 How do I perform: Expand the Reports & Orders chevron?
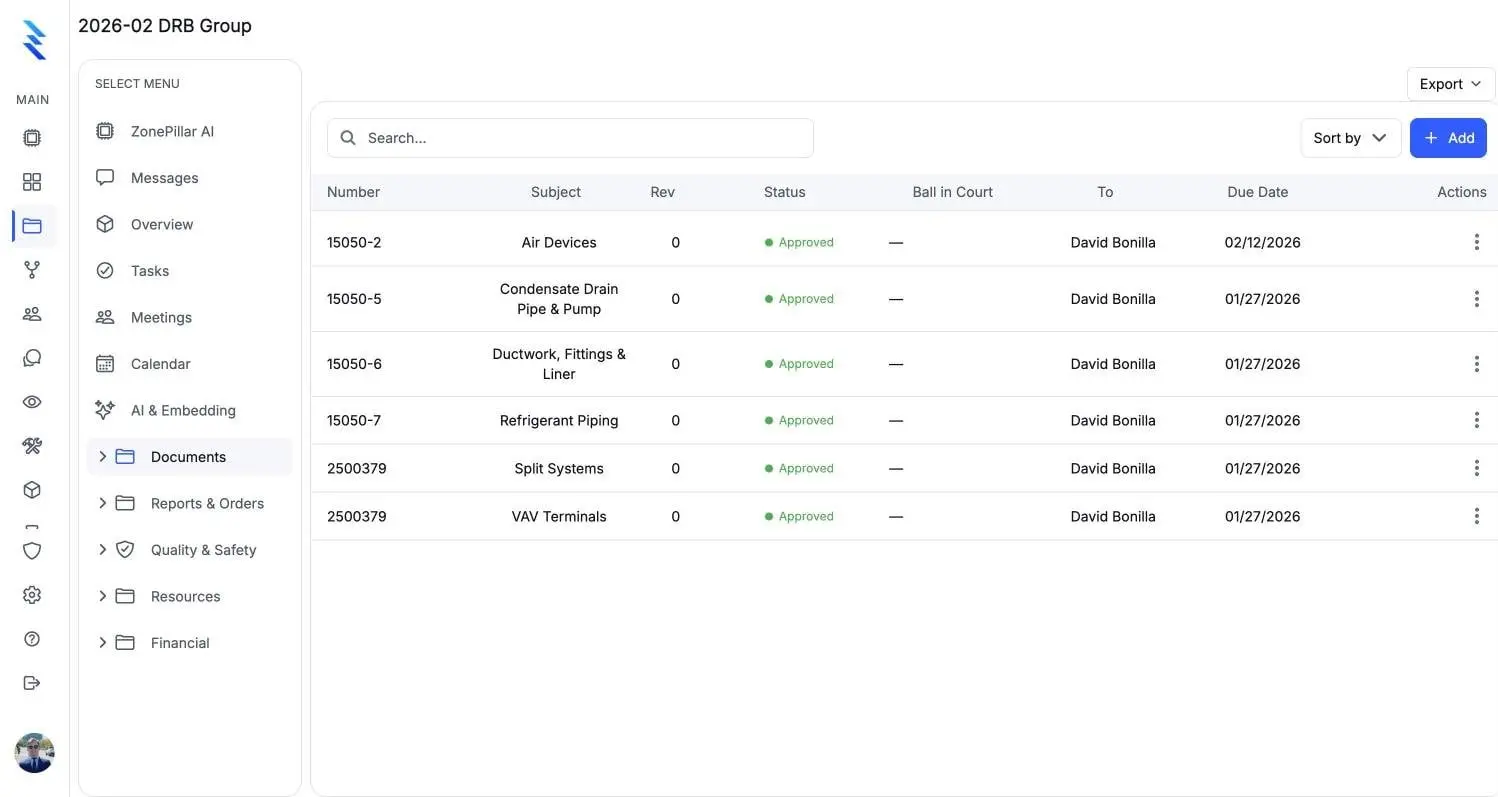click(102, 503)
